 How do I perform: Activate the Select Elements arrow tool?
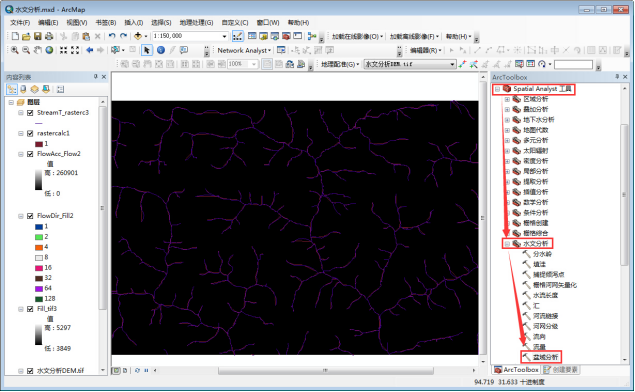pos(147,50)
